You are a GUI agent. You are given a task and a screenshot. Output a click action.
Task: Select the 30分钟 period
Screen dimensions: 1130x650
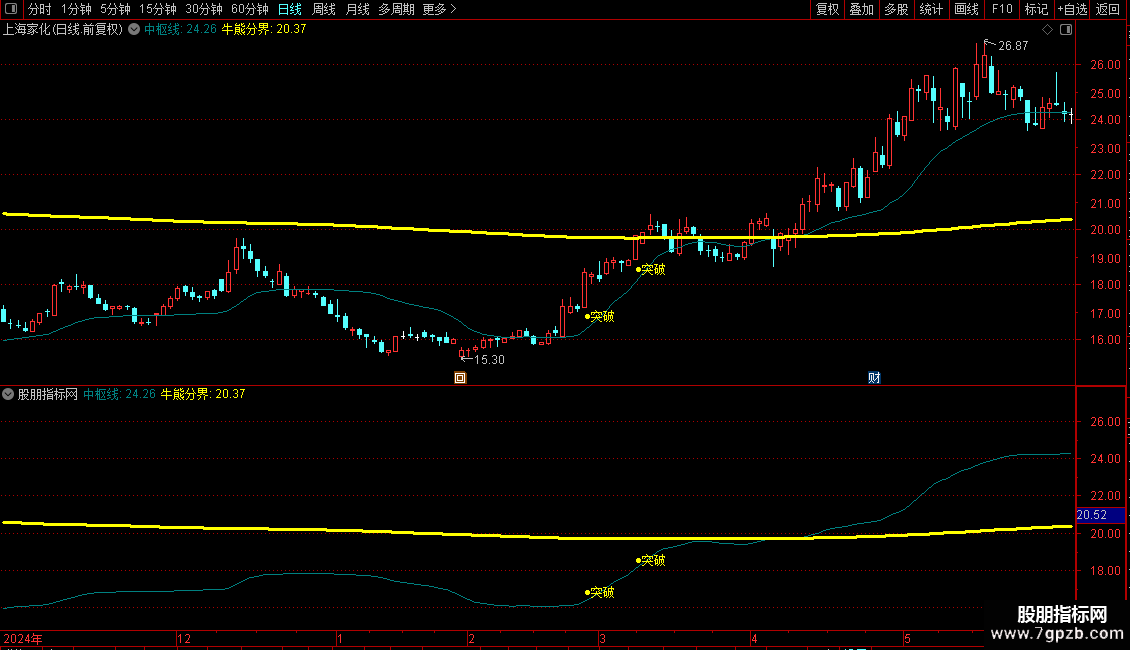[204, 9]
